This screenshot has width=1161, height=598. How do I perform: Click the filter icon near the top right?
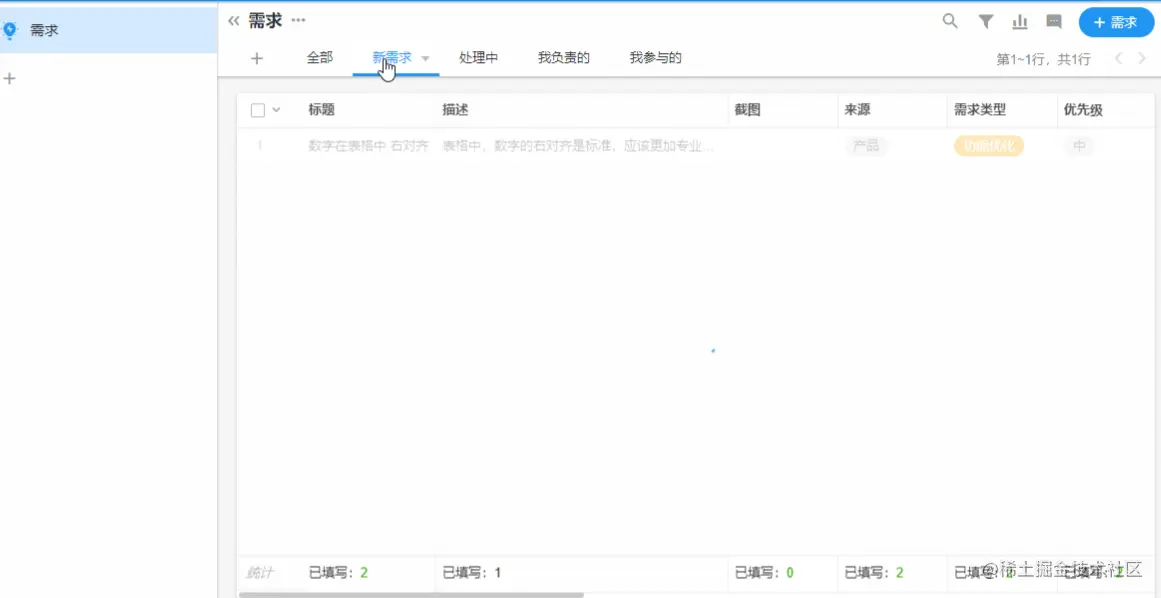click(985, 20)
